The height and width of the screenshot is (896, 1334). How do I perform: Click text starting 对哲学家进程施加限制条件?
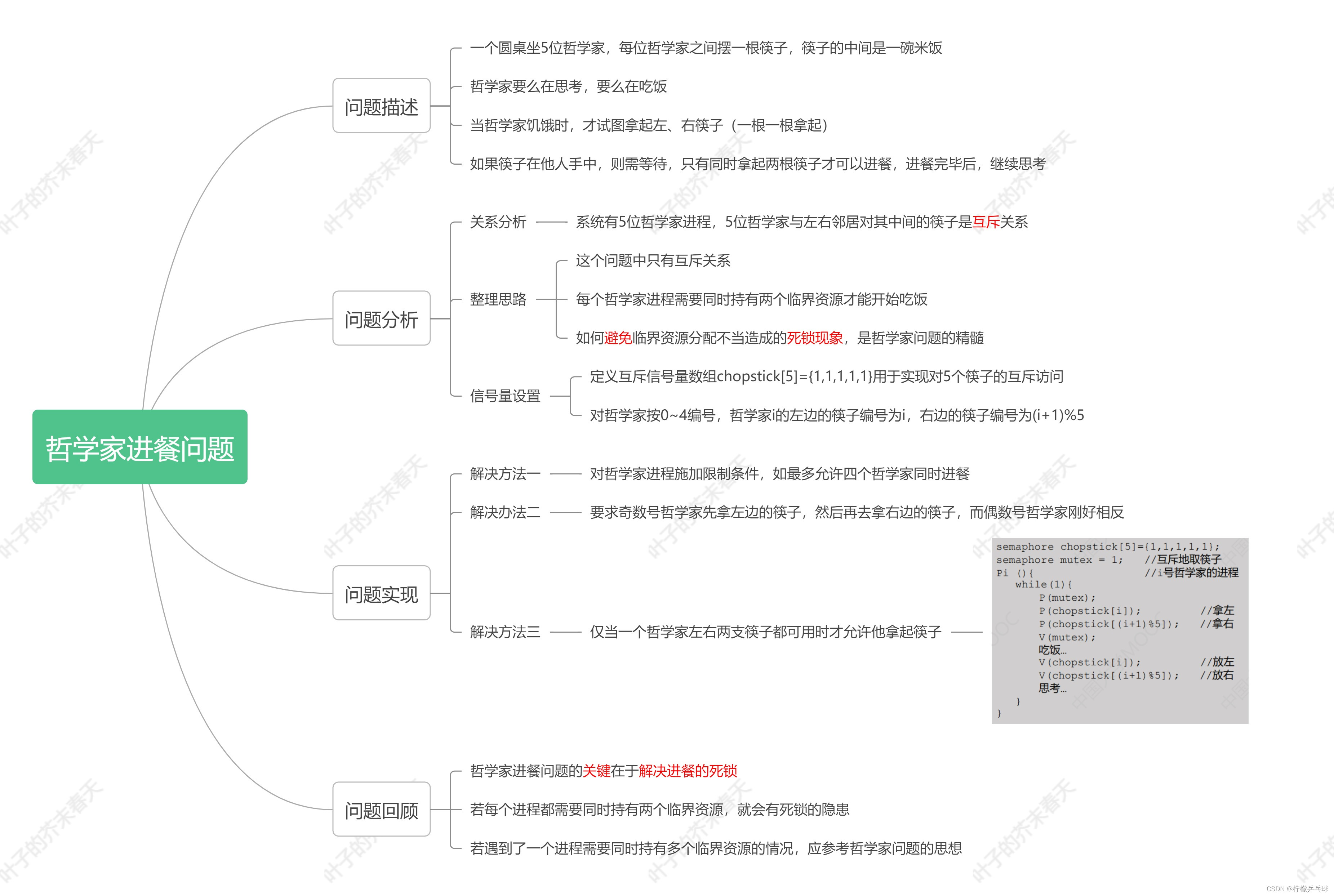(x=779, y=474)
